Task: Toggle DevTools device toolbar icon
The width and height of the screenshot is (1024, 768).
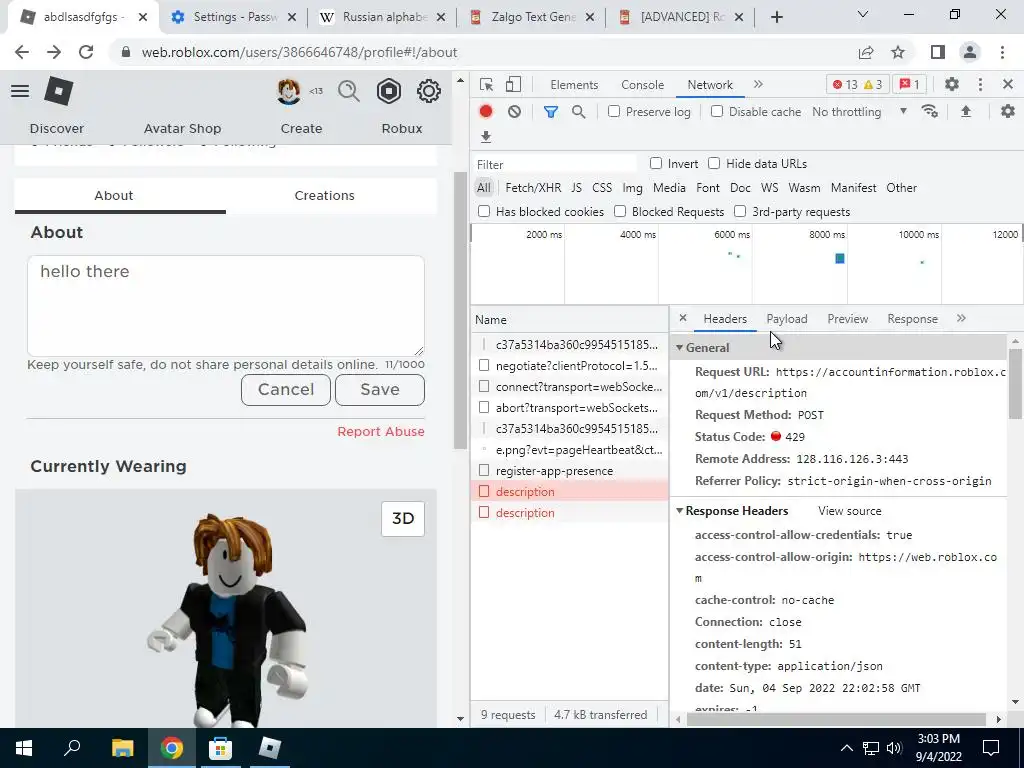Action: [513, 84]
